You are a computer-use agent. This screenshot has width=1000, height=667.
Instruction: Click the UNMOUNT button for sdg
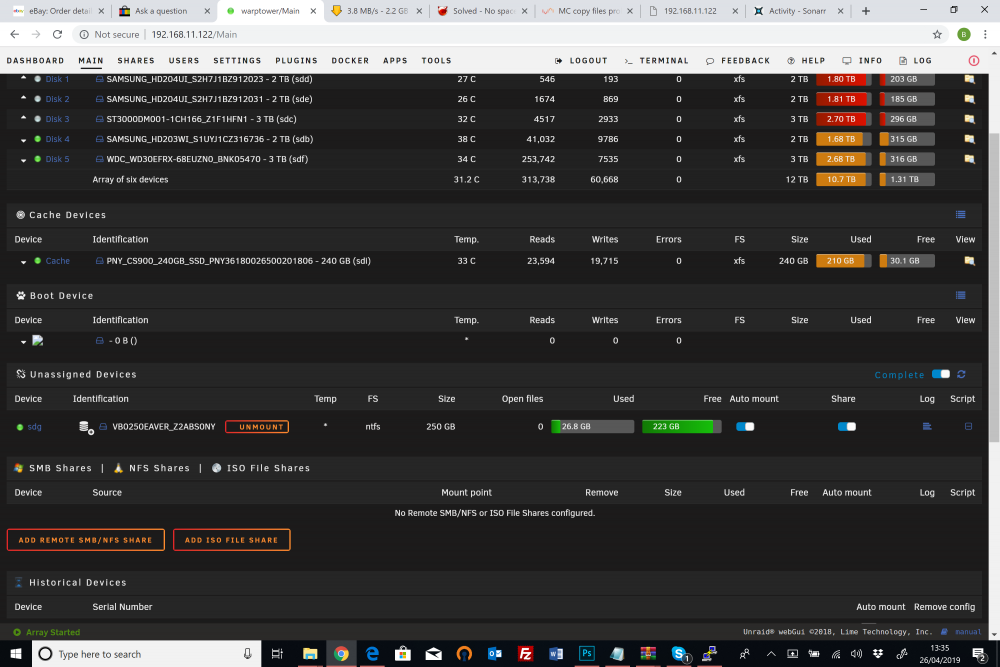[257, 427]
